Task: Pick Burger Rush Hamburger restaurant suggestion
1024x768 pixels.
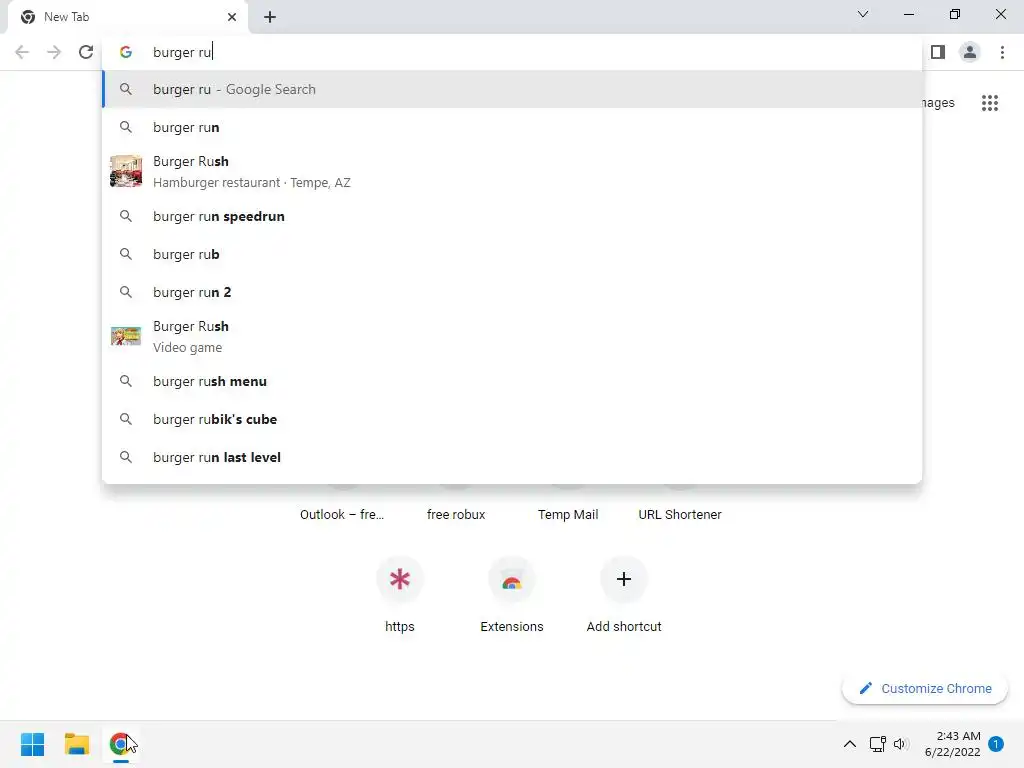Action: click(x=513, y=172)
